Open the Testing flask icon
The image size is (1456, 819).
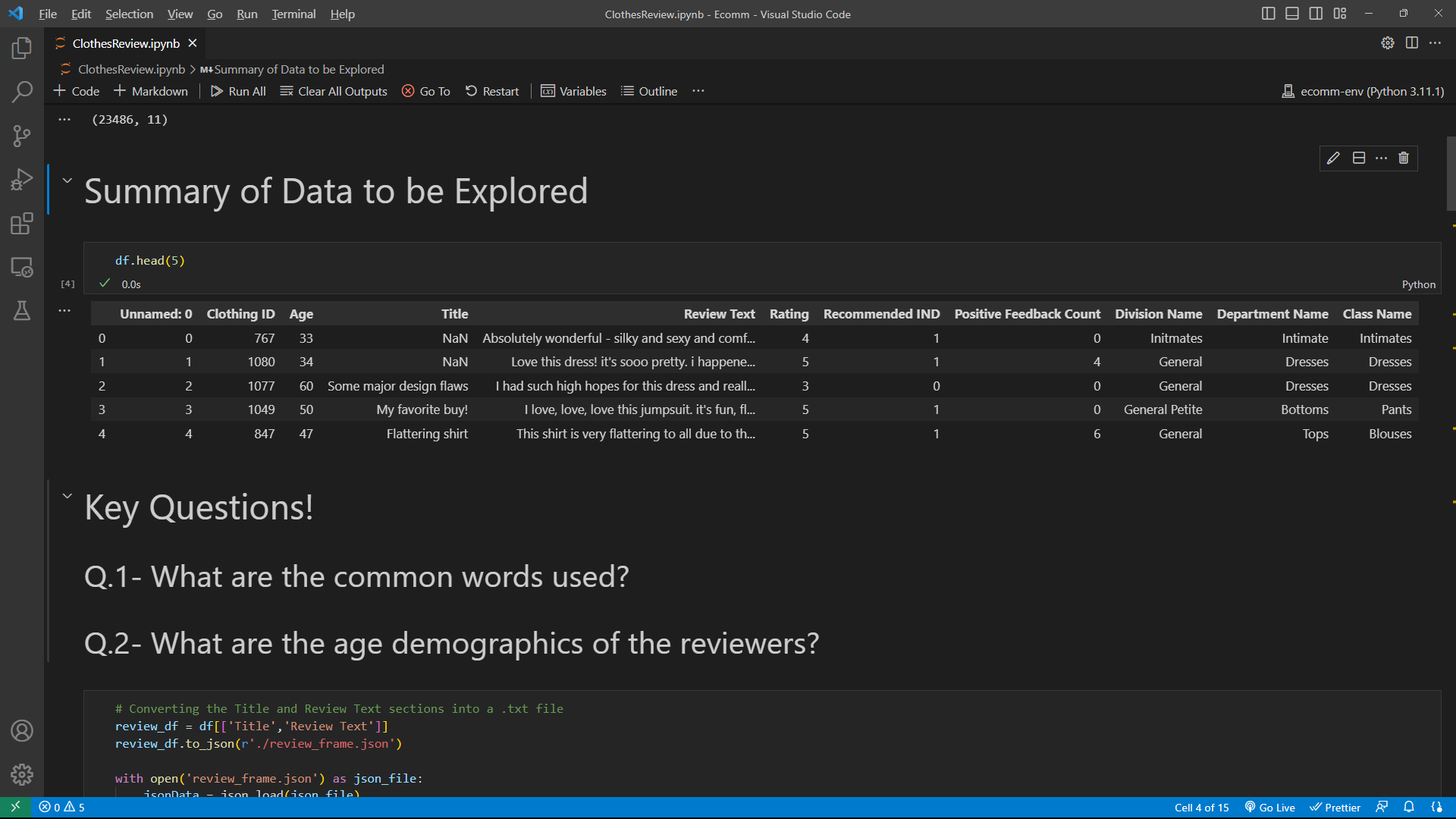(x=22, y=311)
